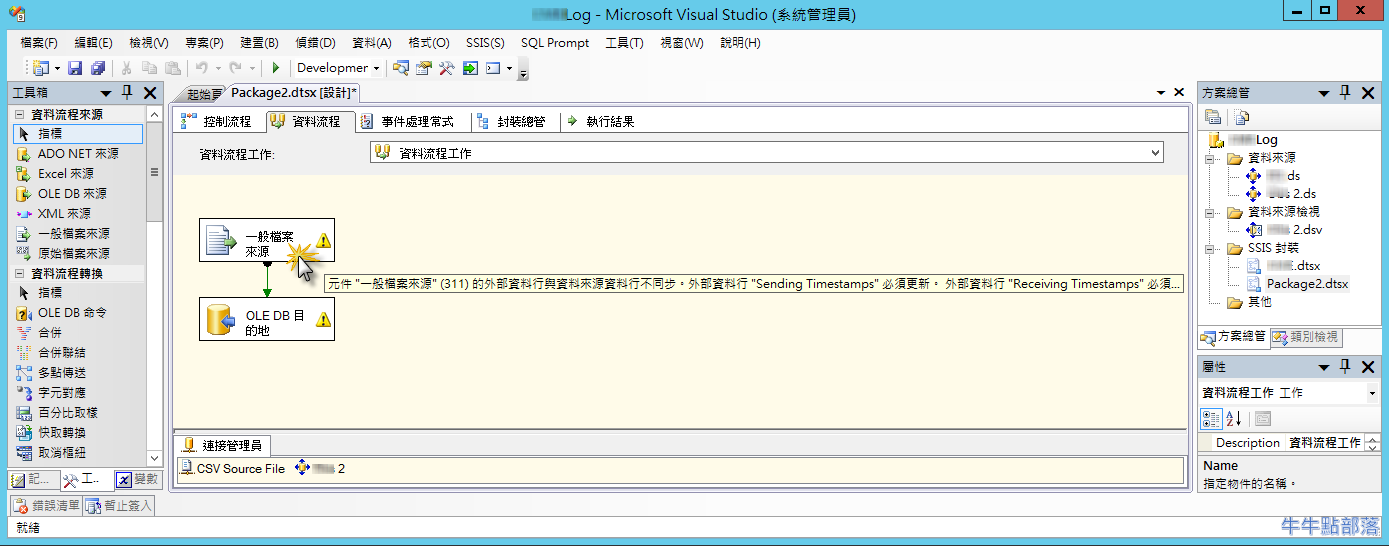Pin the 工具箱 panel with auto-hide toggle
This screenshot has width=1389, height=546.
click(127, 93)
